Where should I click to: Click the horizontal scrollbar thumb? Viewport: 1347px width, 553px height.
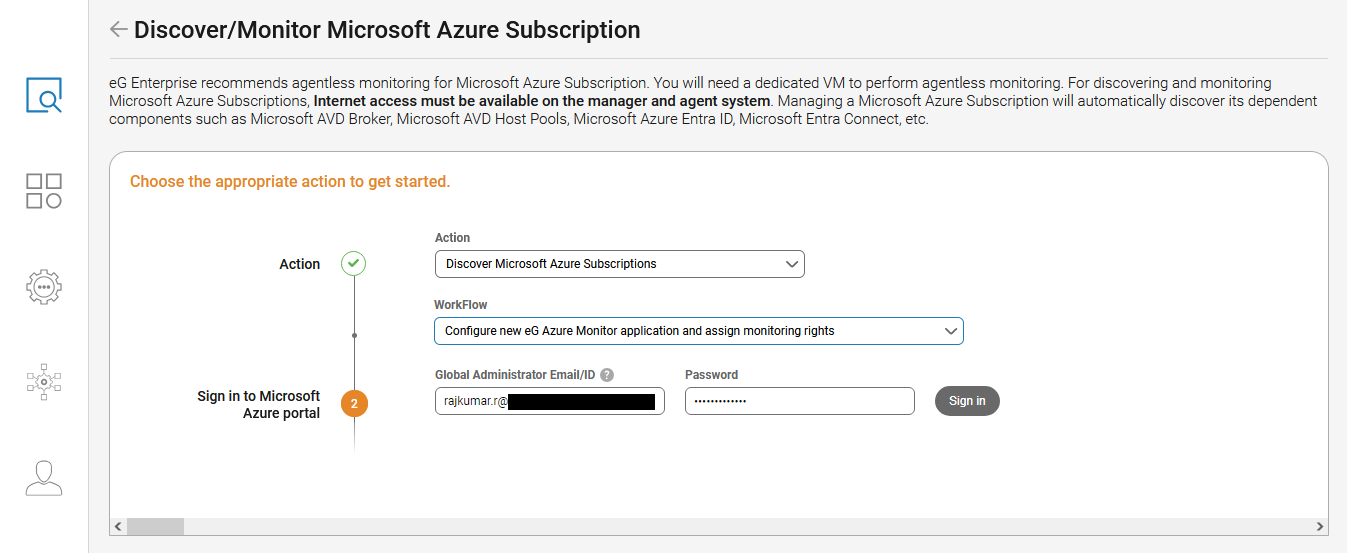pyautogui.click(x=155, y=526)
